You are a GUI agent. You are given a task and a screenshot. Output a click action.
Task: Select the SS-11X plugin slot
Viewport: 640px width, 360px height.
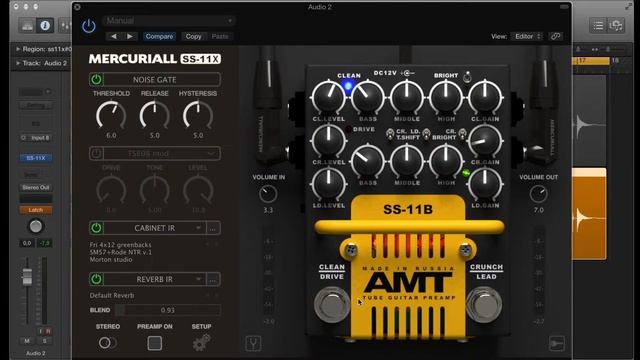36,158
